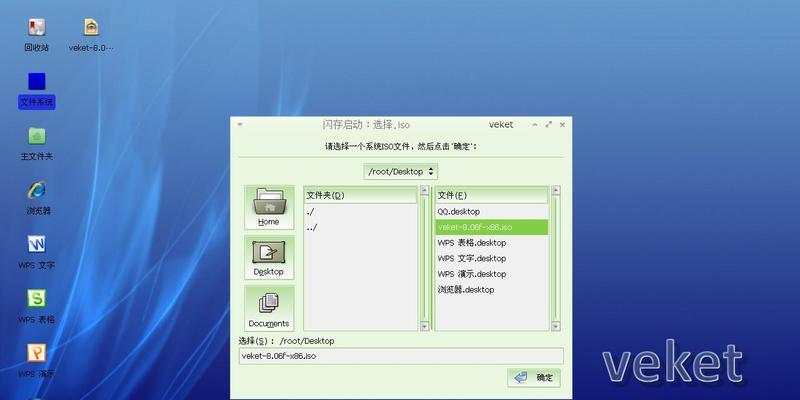
Task: Click the up arrow of the file list scrollbar
Action: (556, 190)
